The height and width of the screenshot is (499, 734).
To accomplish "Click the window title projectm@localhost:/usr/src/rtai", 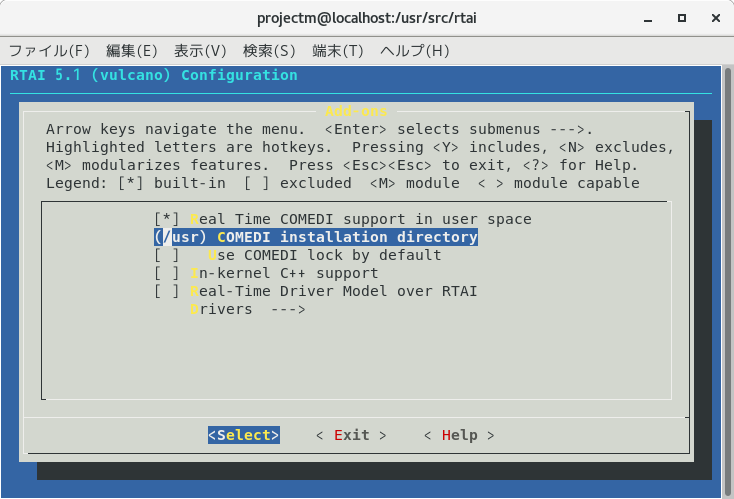I will (x=367, y=18).
